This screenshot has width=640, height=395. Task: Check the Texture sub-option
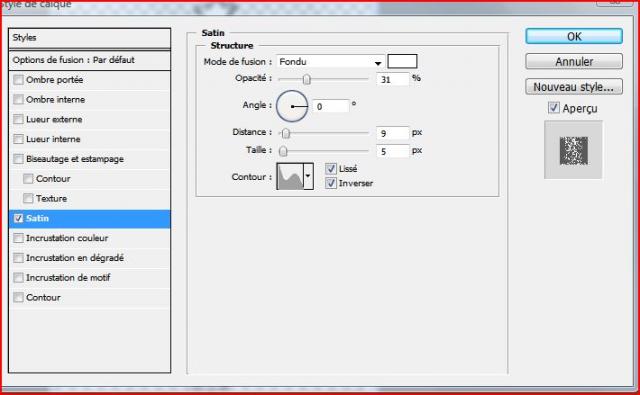(x=28, y=198)
